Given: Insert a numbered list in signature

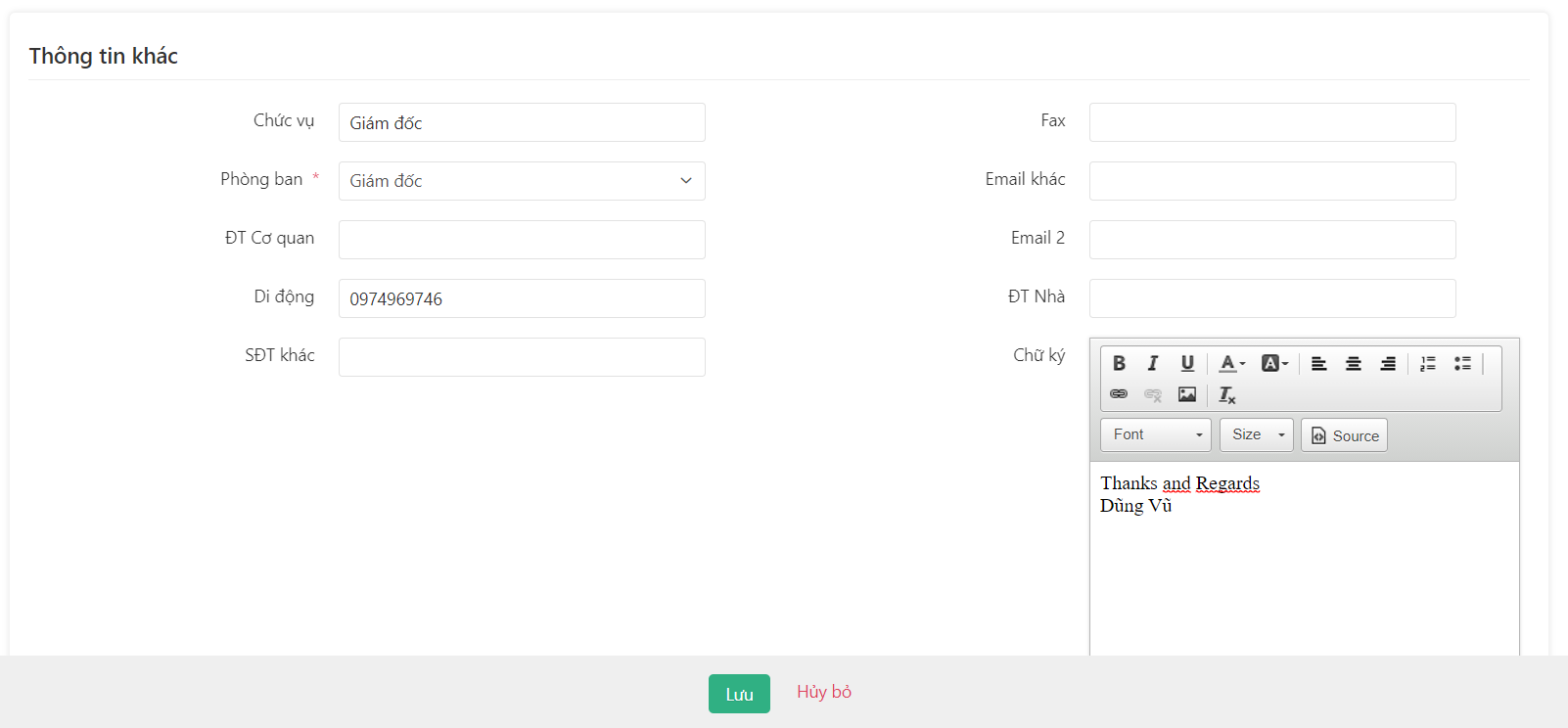Looking at the screenshot, I should tap(1428, 363).
